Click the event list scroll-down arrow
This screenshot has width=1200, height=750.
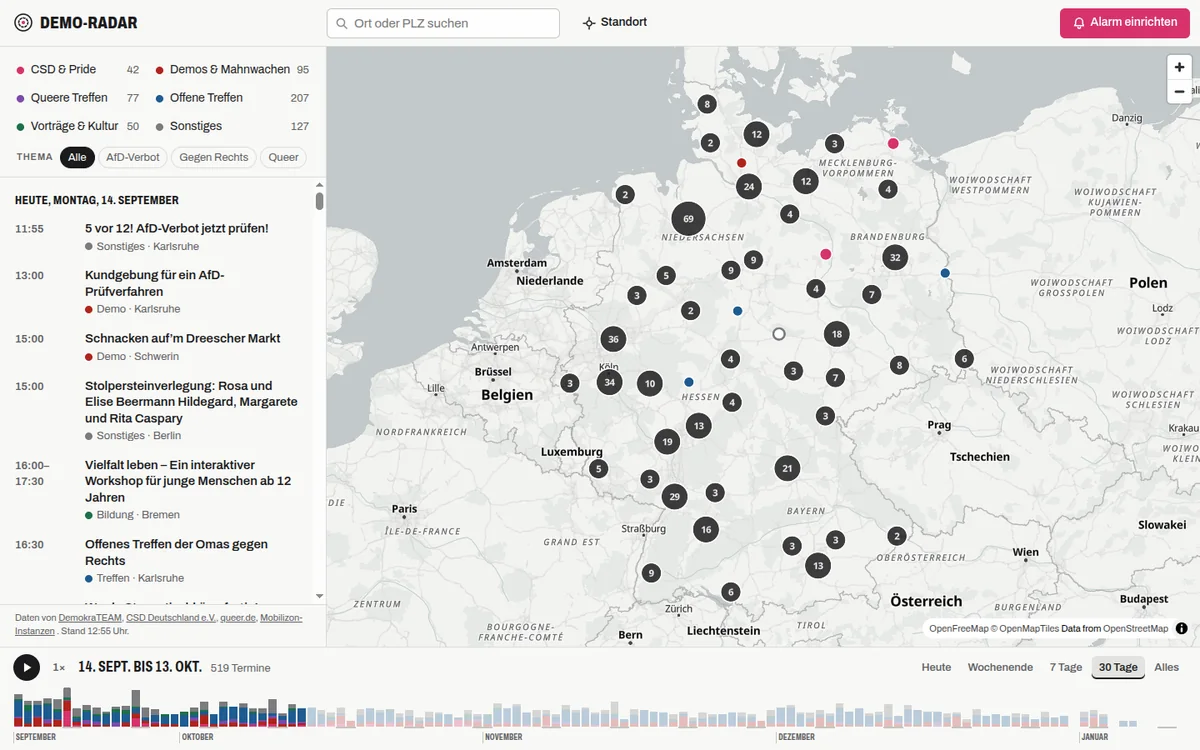[320, 596]
